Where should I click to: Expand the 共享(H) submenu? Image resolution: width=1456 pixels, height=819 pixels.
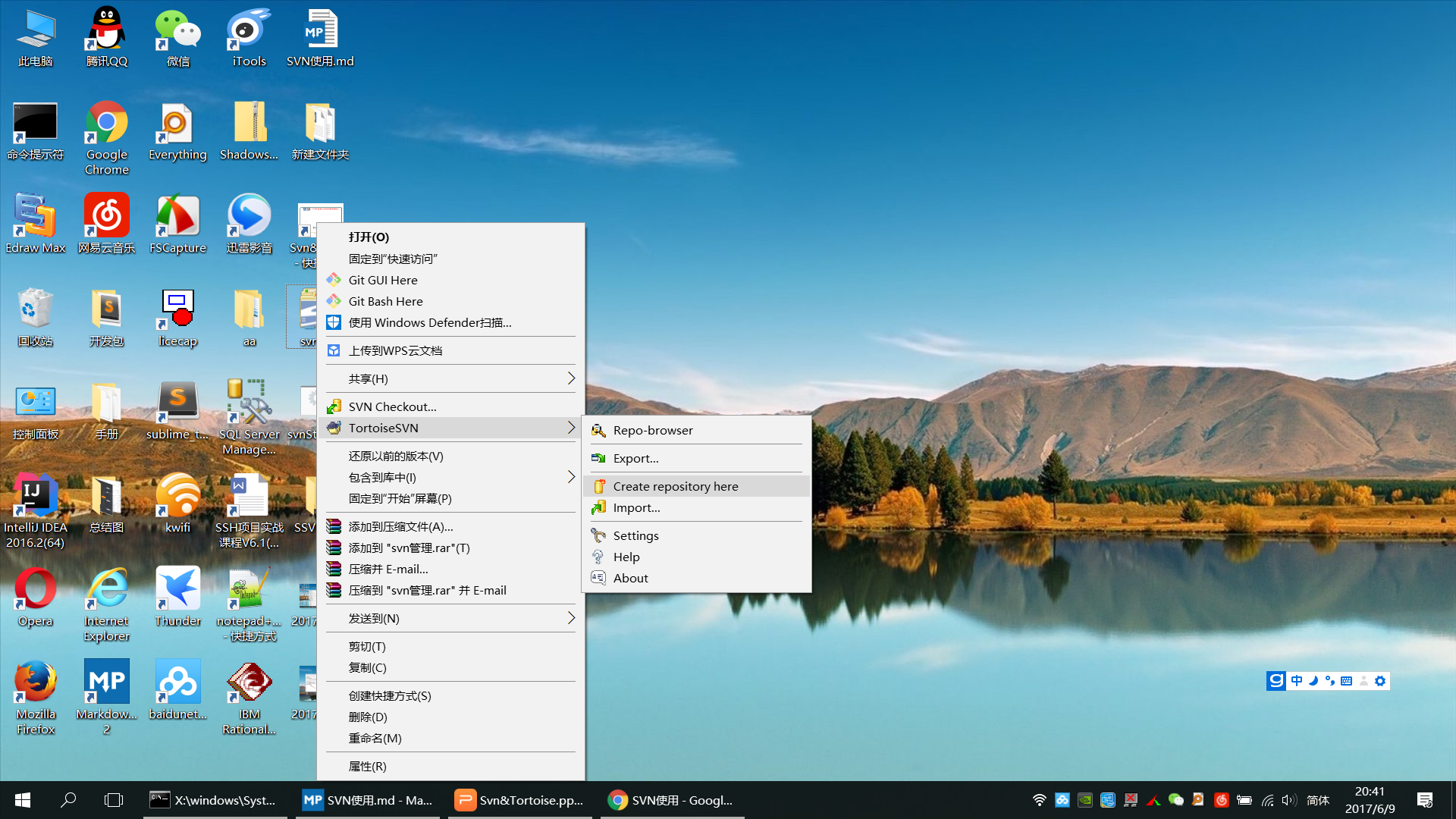coord(450,378)
